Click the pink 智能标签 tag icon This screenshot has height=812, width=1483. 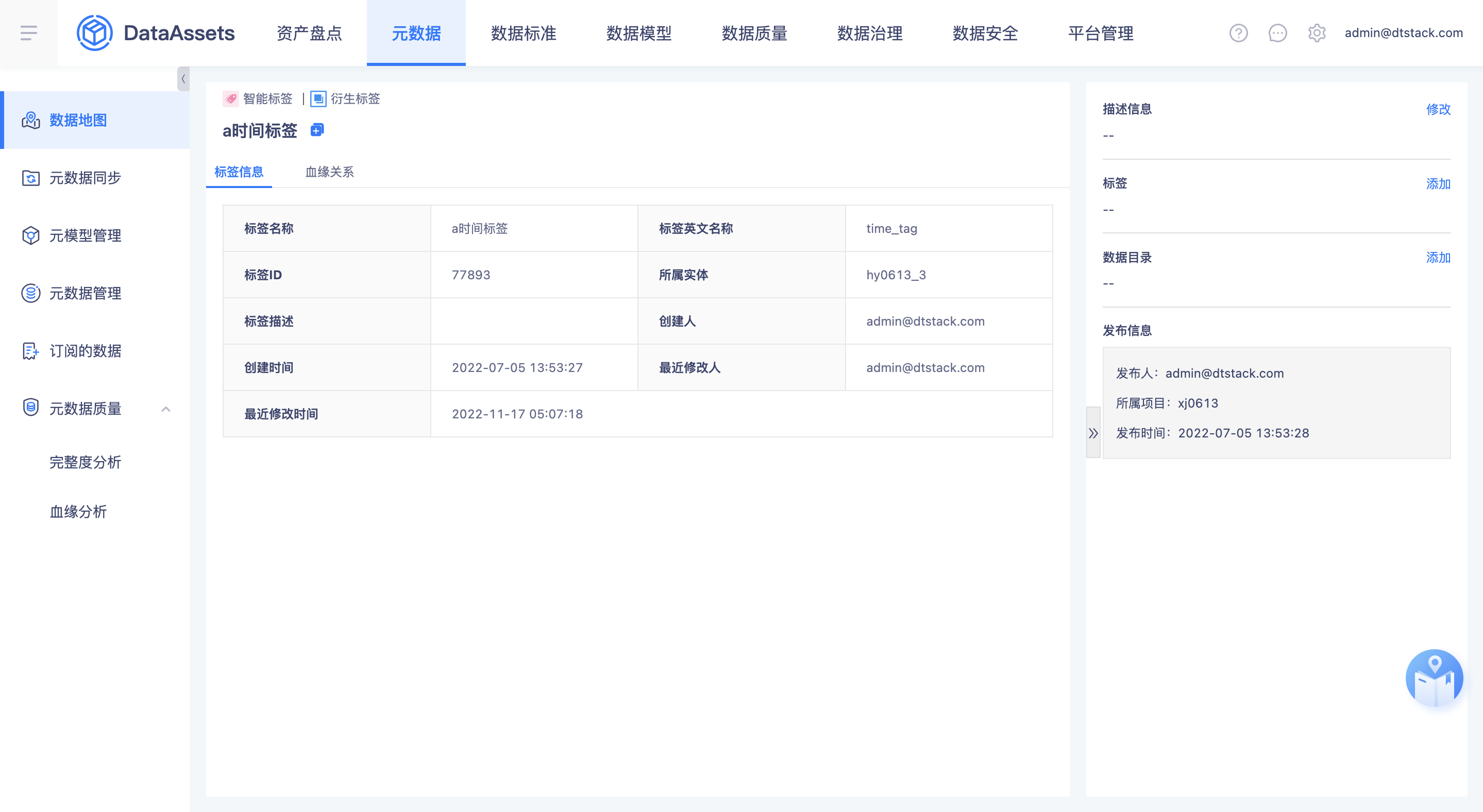tap(231, 98)
